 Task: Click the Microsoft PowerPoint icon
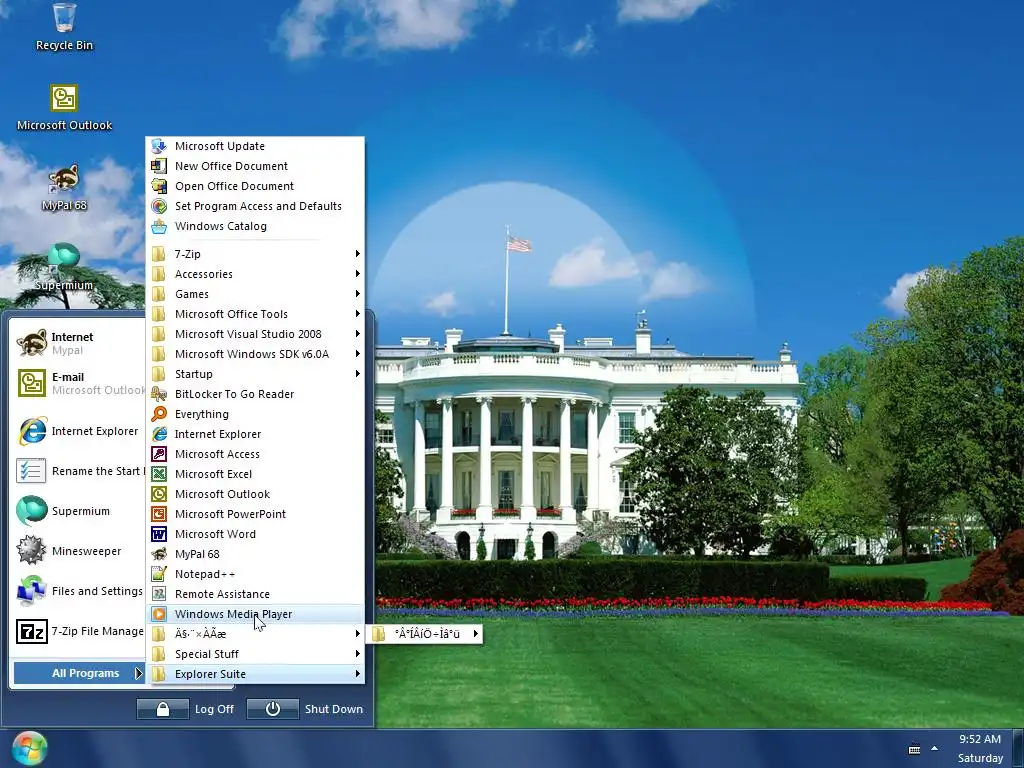click(159, 514)
